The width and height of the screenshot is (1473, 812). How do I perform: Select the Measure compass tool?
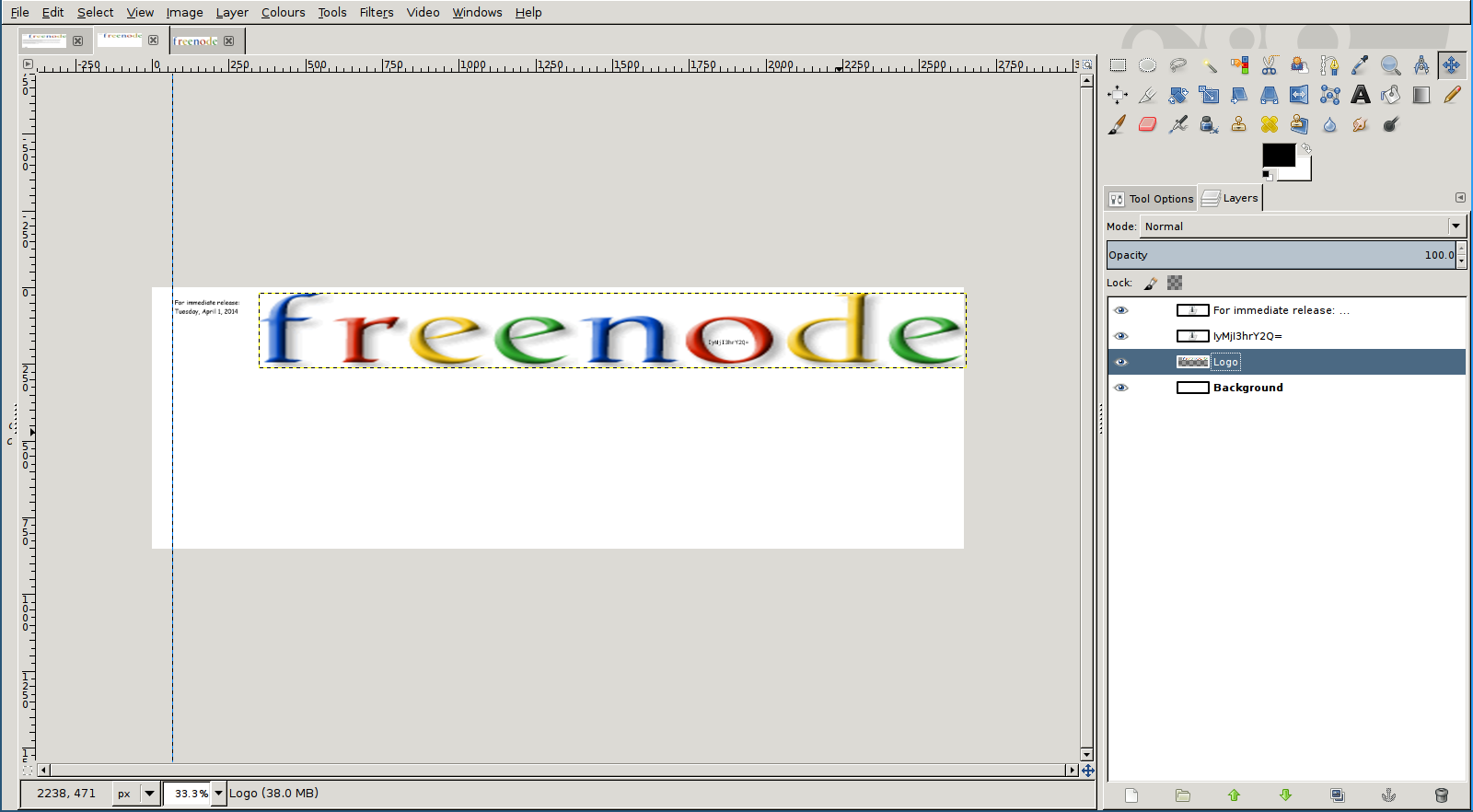pos(1421,65)
